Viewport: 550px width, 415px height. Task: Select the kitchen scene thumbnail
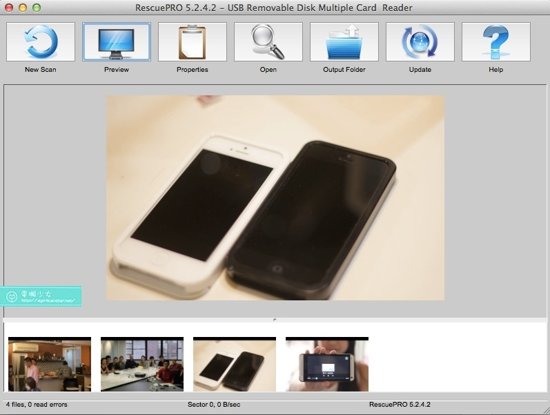point(49,364)
